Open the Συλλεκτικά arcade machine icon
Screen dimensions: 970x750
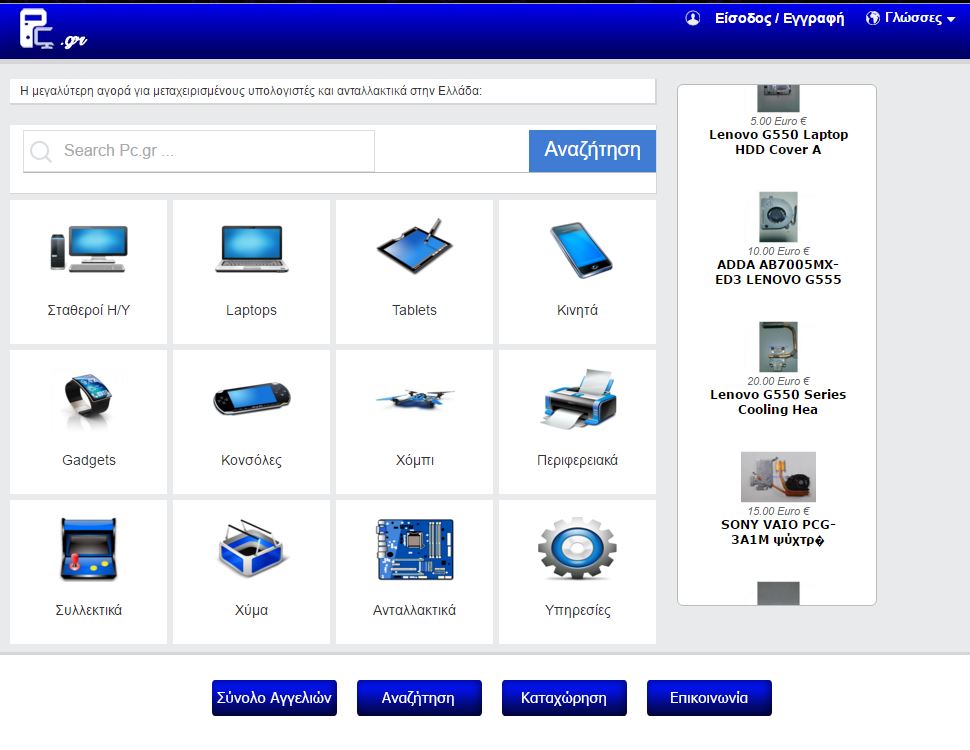point(88,549)
